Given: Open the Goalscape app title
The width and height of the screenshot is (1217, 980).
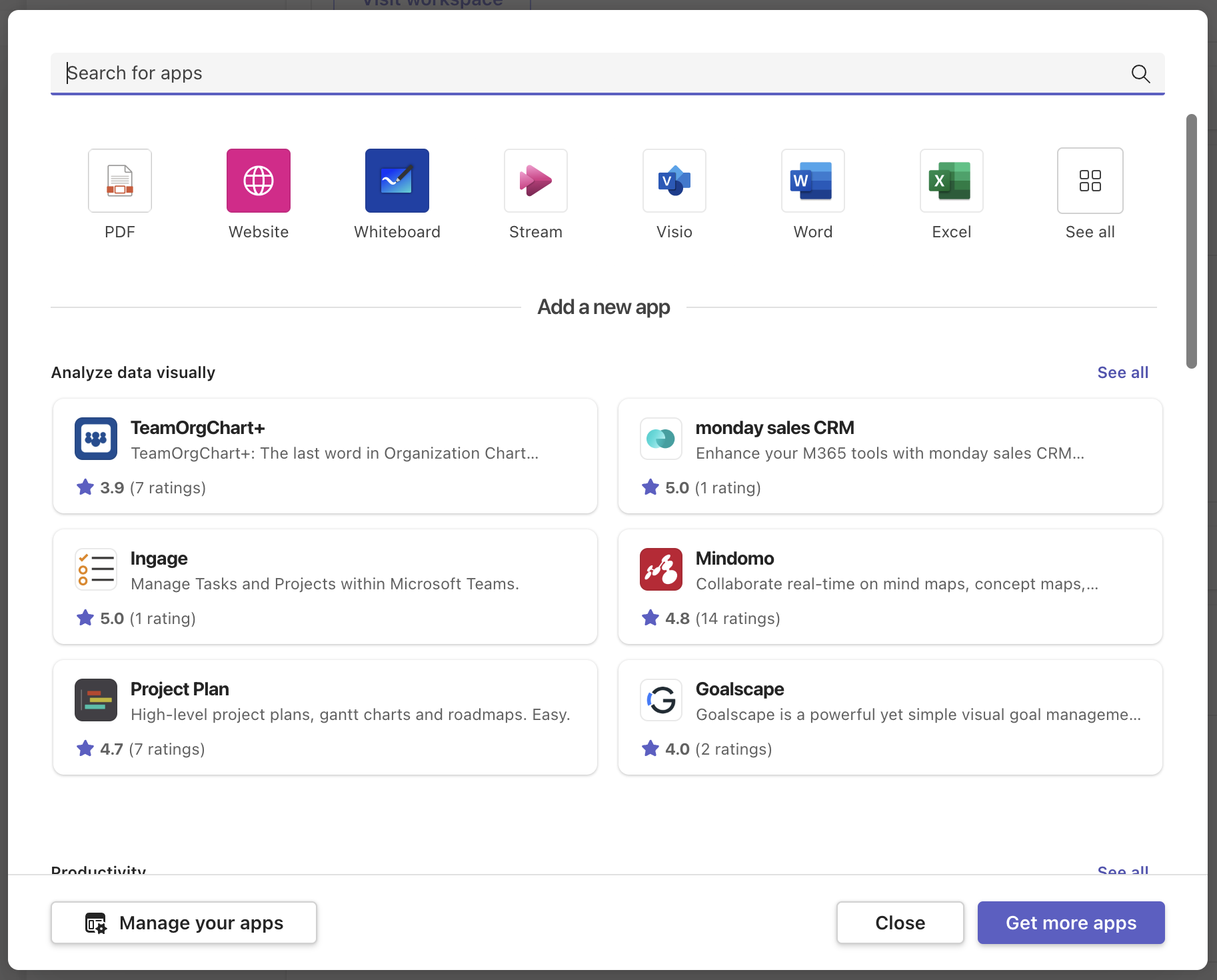Looking at the screenshot, I should (740, 689).
